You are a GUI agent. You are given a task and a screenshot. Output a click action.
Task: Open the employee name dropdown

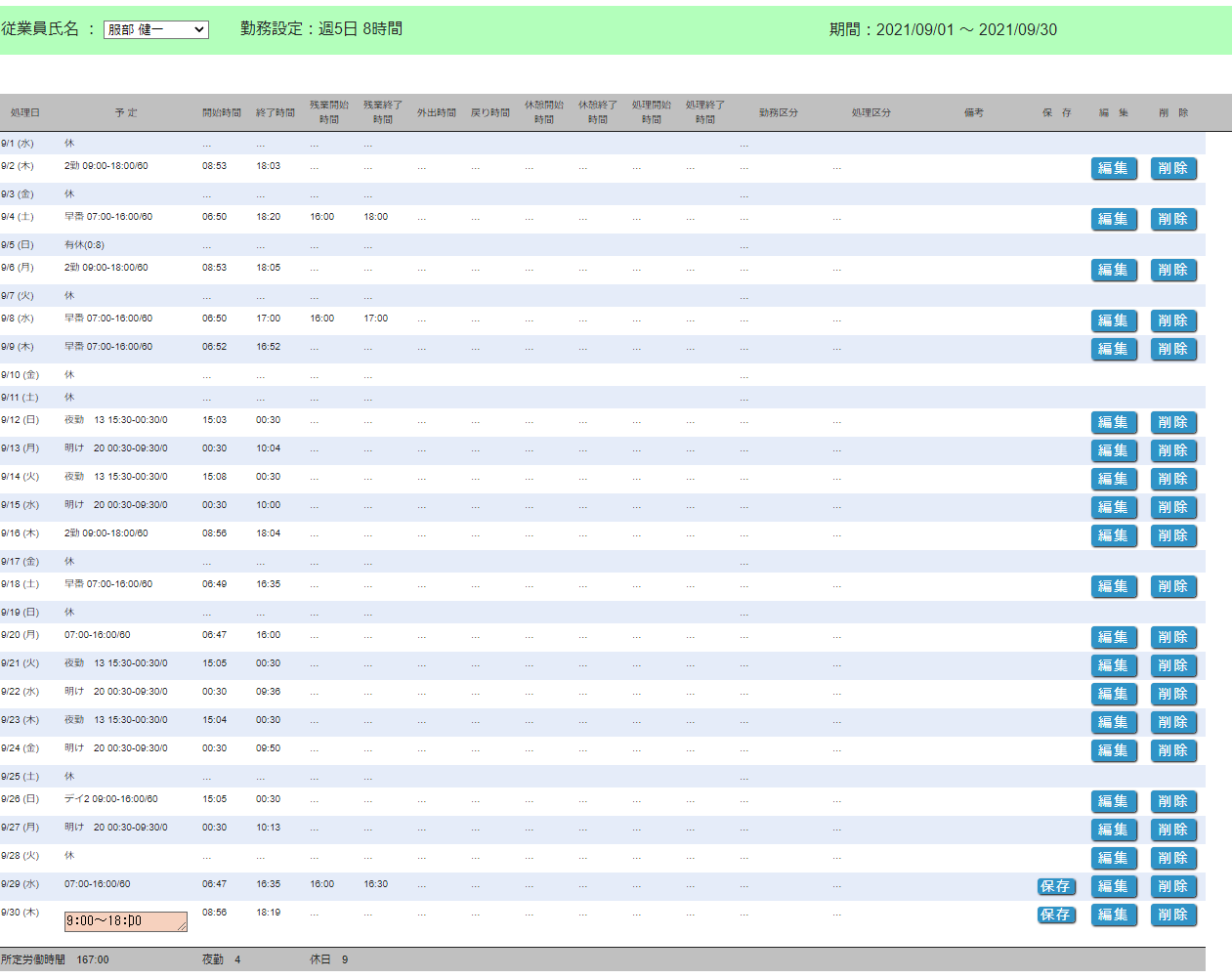coord(155,30)
